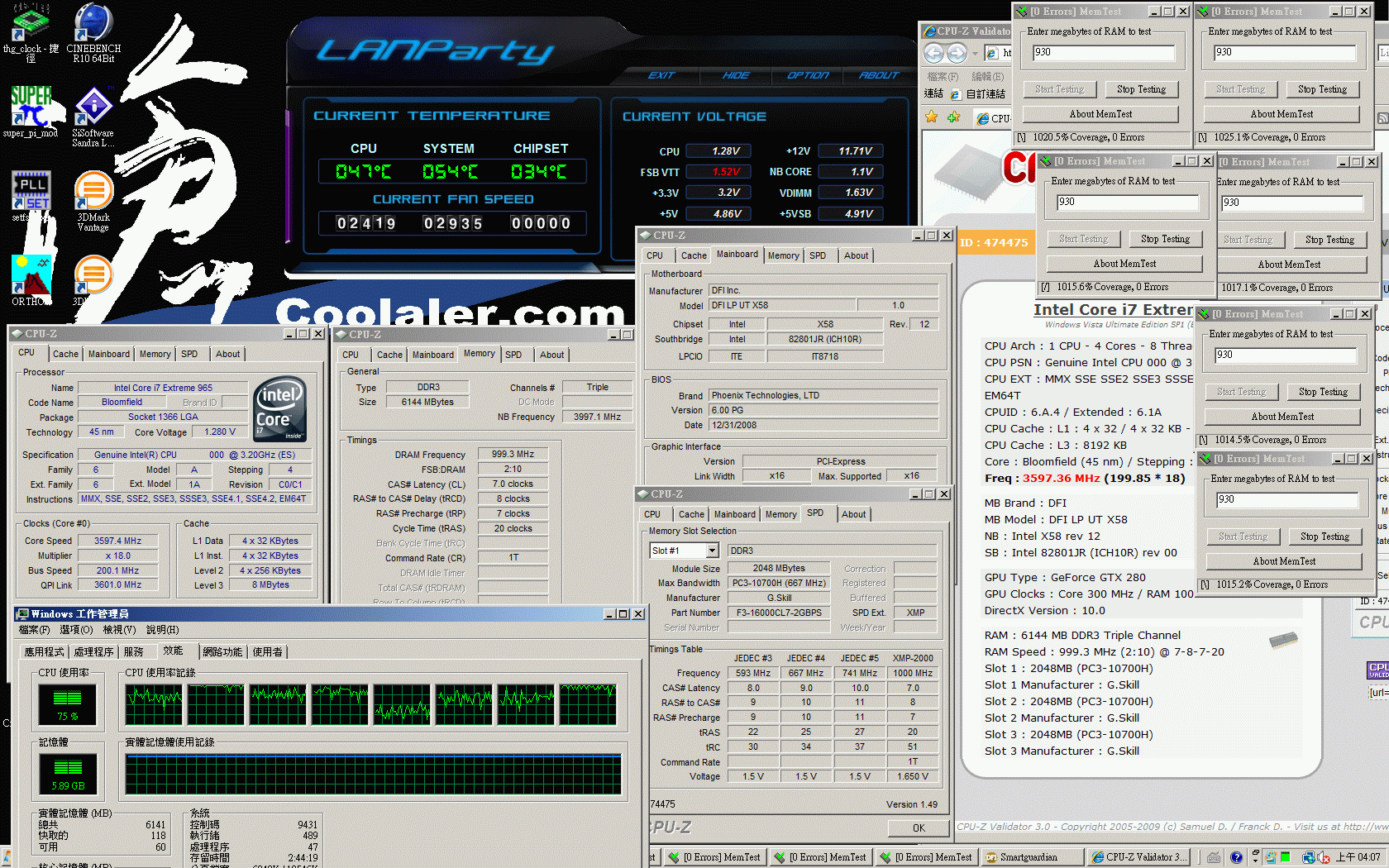
Task: Launch the 3DMark Vantage desktop icon
Action: tap(93, 201)
